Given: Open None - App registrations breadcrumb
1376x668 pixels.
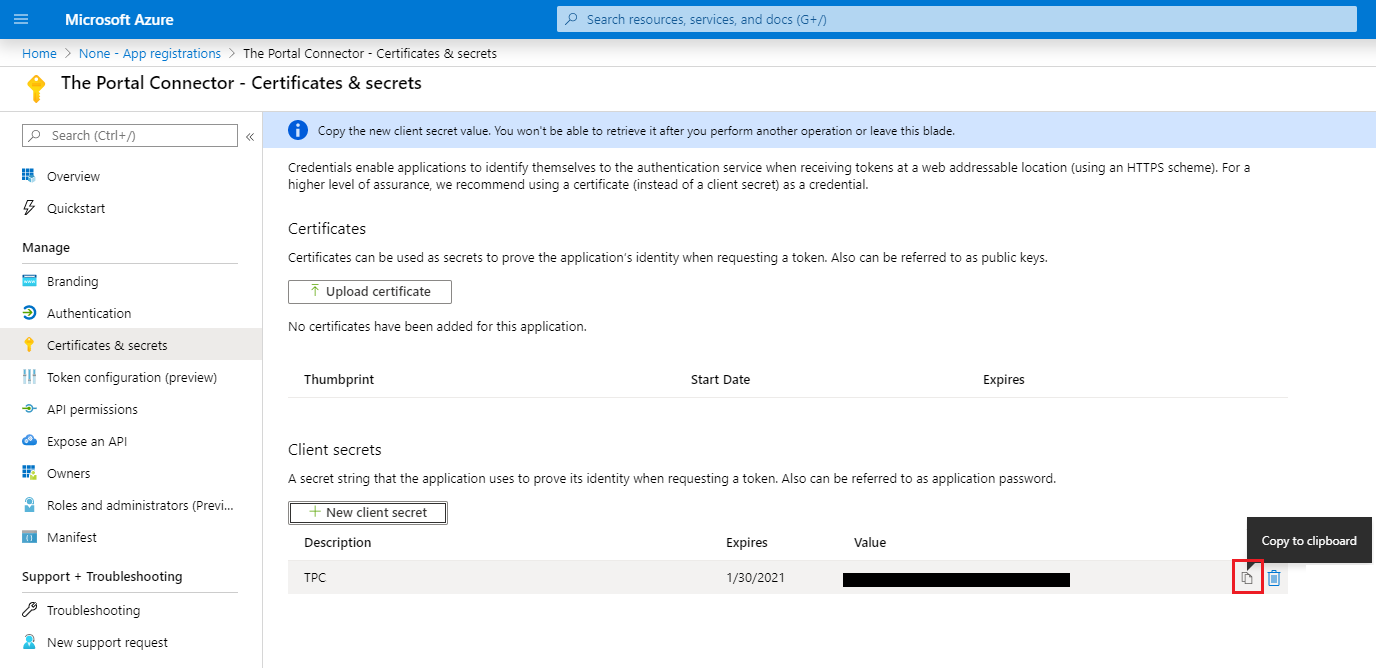Looking at the screenshot, I should pos(150,53).
